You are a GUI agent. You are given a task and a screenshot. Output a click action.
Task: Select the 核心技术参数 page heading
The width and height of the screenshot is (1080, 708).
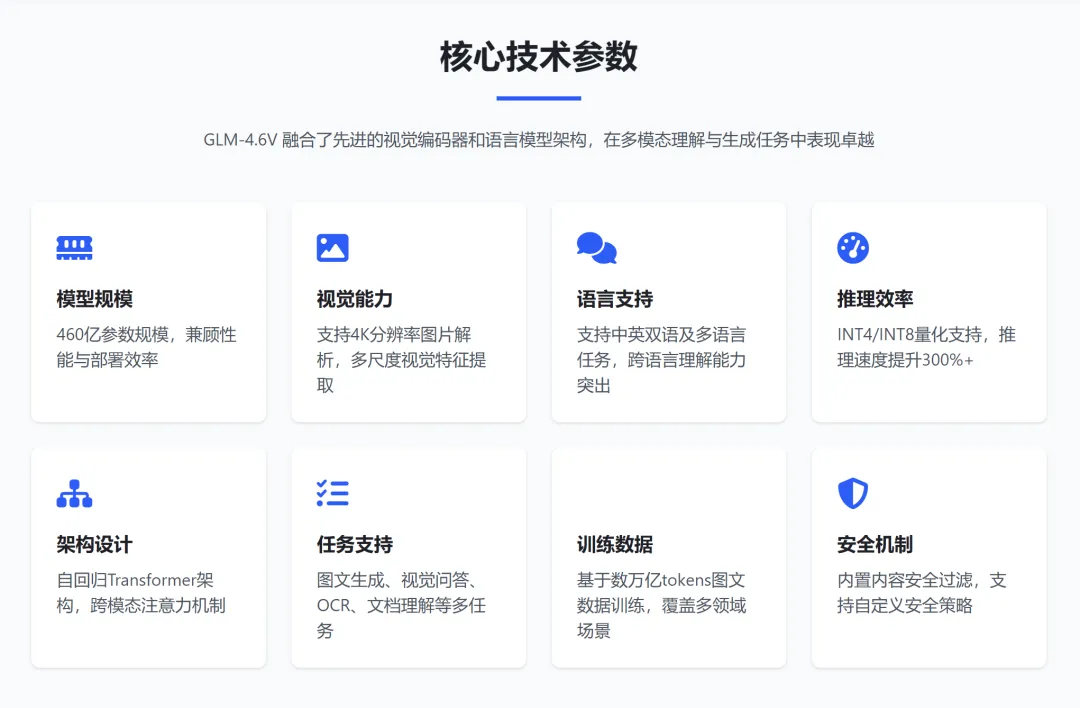coord(539,56)
